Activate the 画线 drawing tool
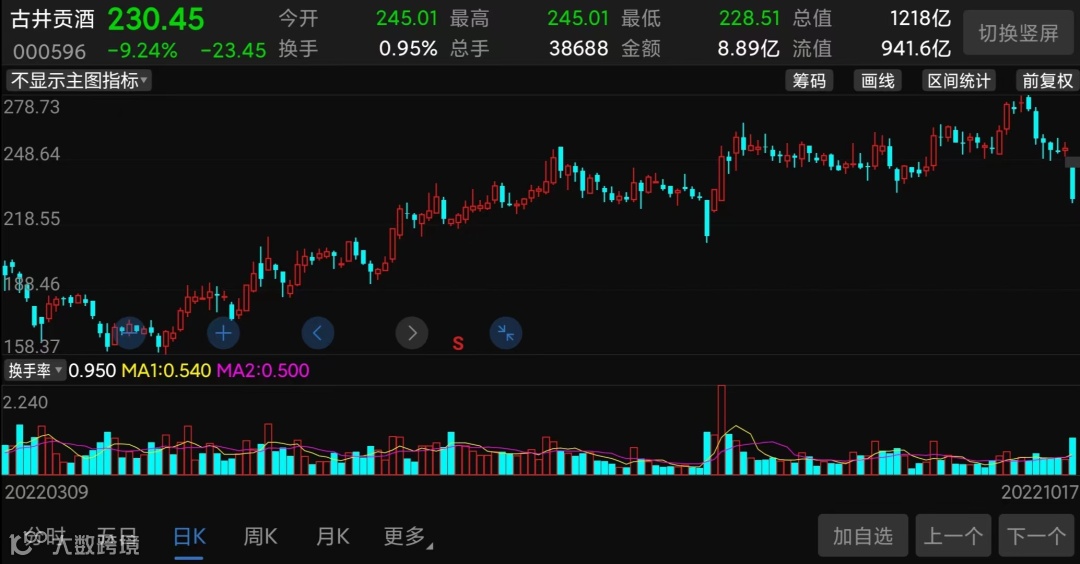The image size is (1080, 564). tap(878, 81)
